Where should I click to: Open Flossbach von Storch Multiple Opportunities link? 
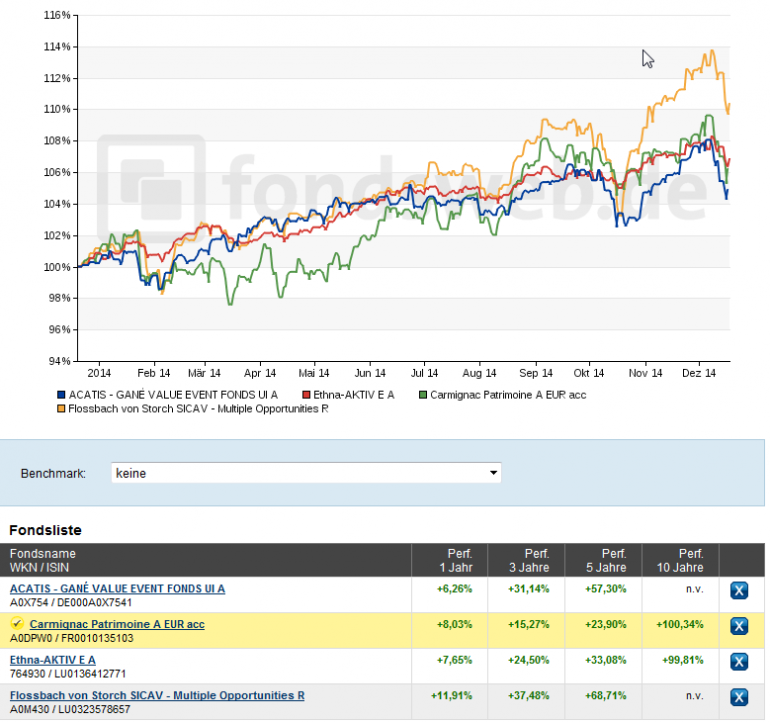[x=157, y=696]
